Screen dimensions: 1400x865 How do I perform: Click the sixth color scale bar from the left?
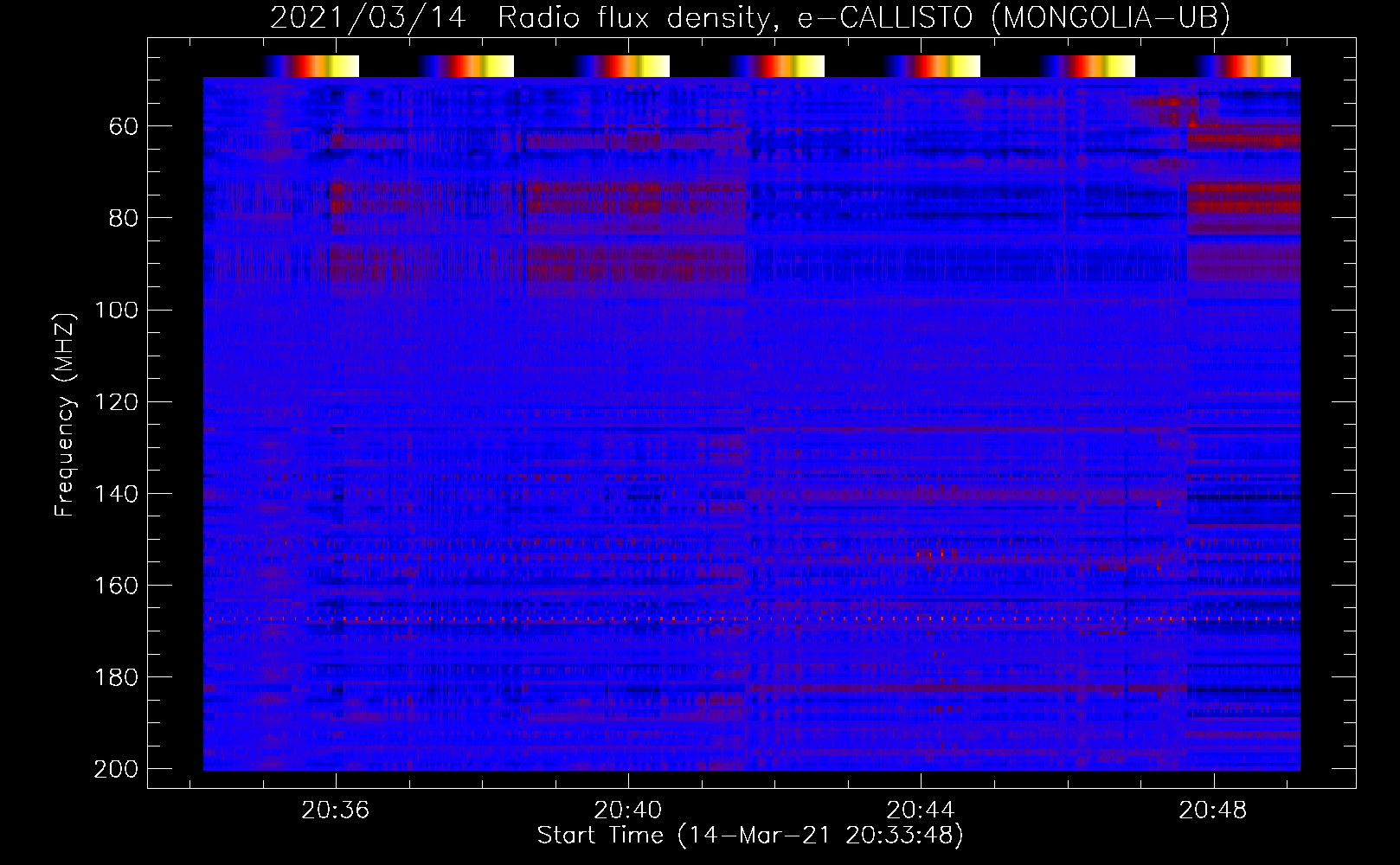[x=1087, y=67]
